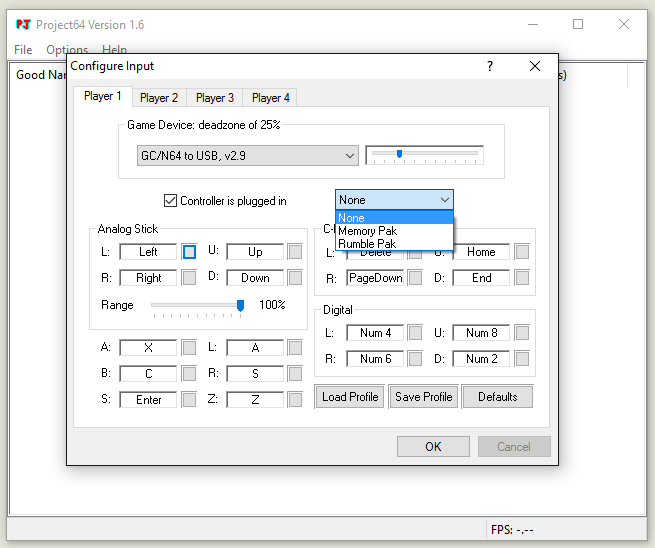Image resolution: width=655 pixels, height=548 pixels.
Task: Click the Save Profile button
Action: pos(424,396)
